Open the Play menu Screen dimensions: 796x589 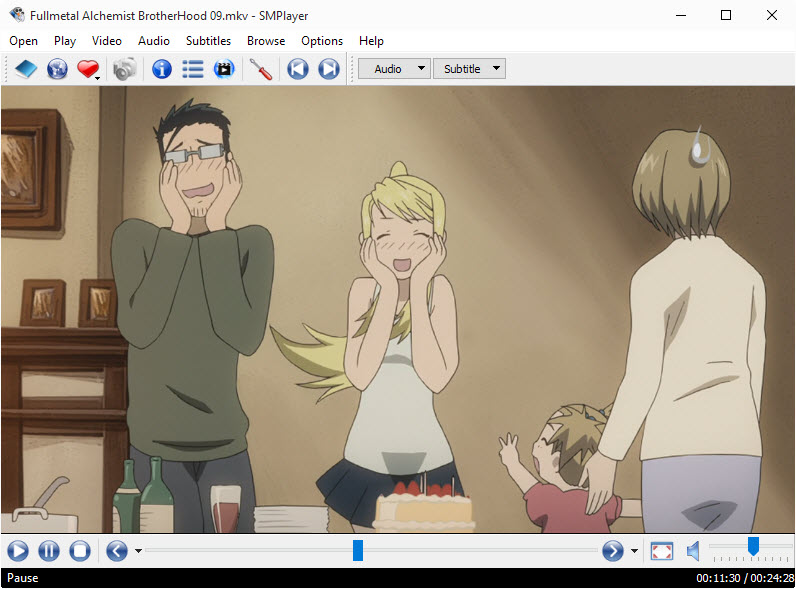65,41
